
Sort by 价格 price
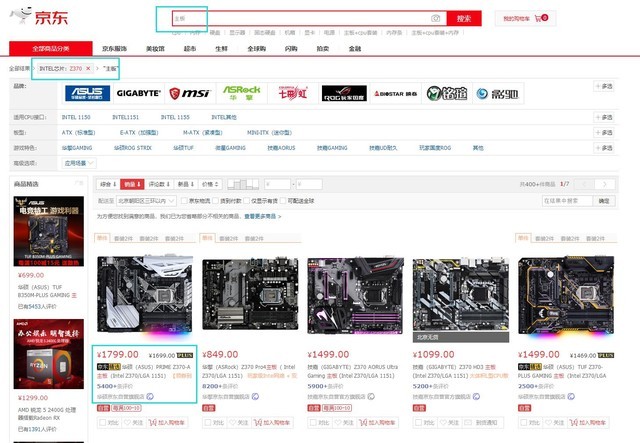(x=211, y=185)
